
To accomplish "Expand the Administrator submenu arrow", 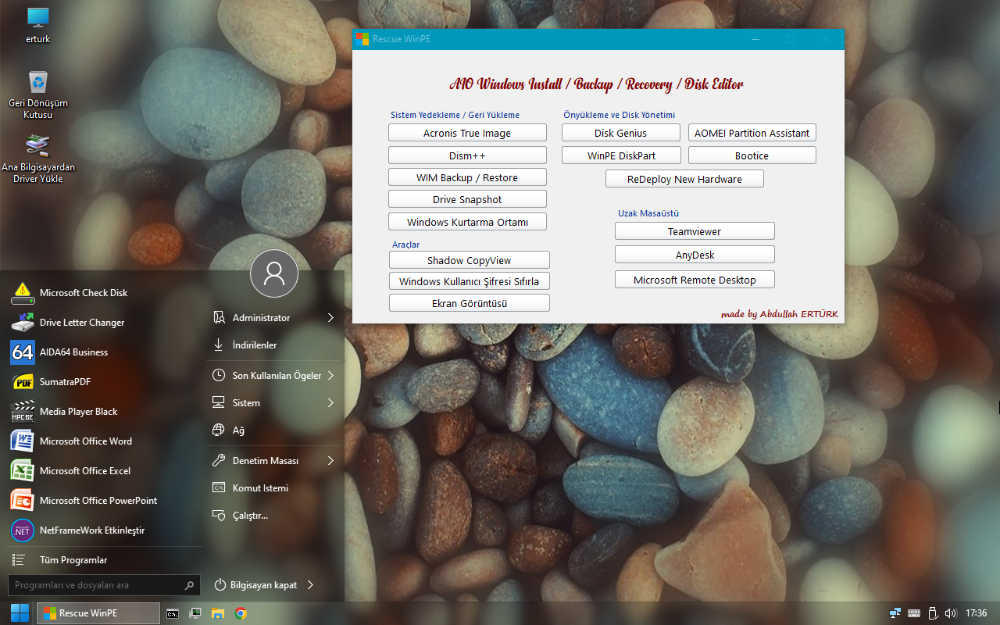I will pyautogui.click(x=330, y=318).
